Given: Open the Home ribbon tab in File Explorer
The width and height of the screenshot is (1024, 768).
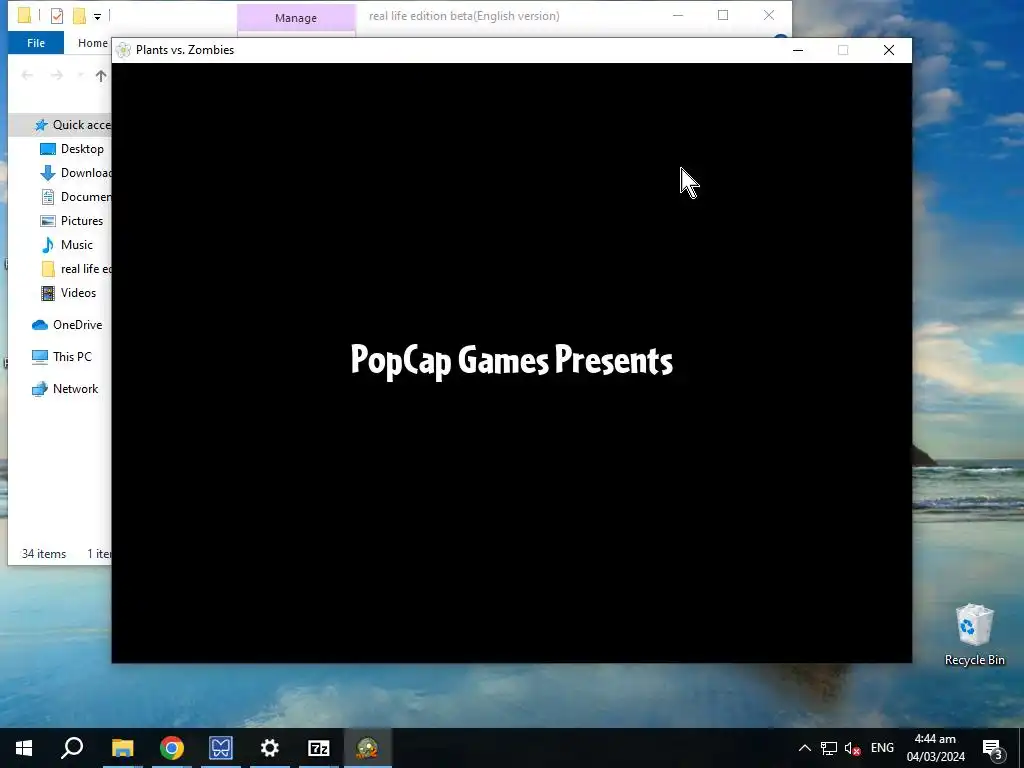Looking at the screenshot, I should 92,43.
